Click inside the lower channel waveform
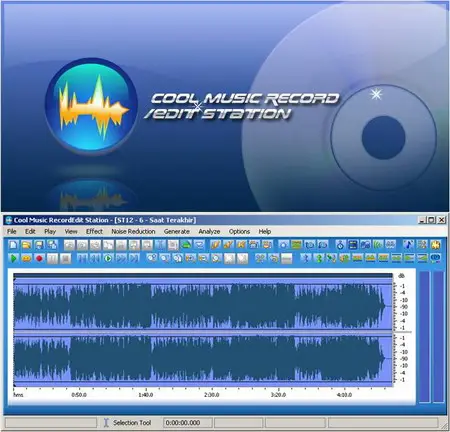Screen dimensions: 450x432 (x=203, y=358)
